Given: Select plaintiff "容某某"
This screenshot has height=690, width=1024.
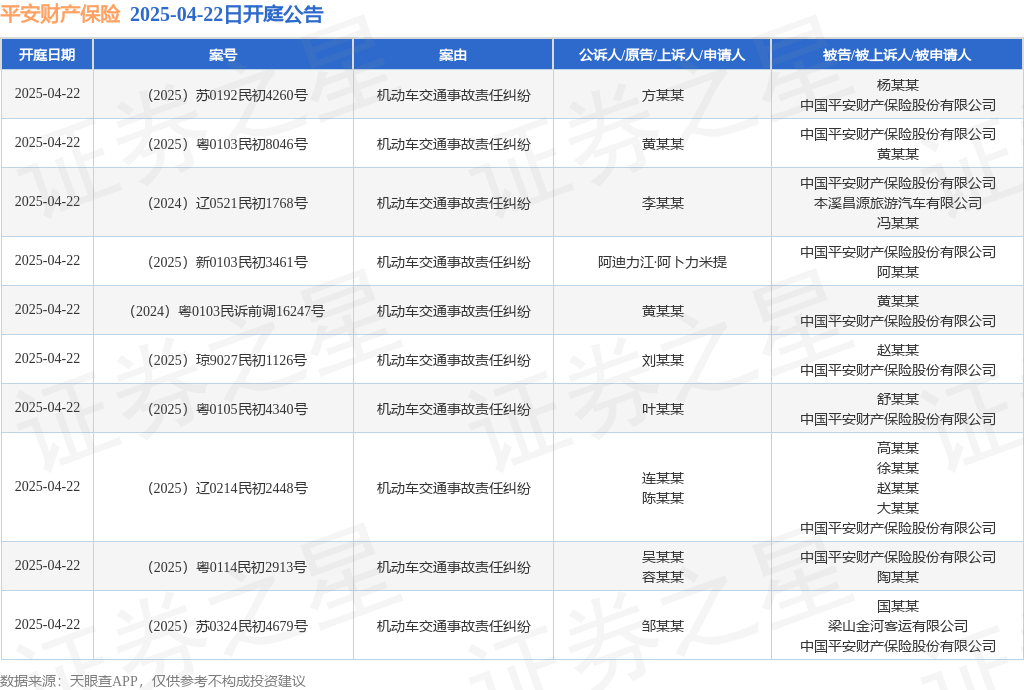Looking at the screenshot, I should 663,578.
